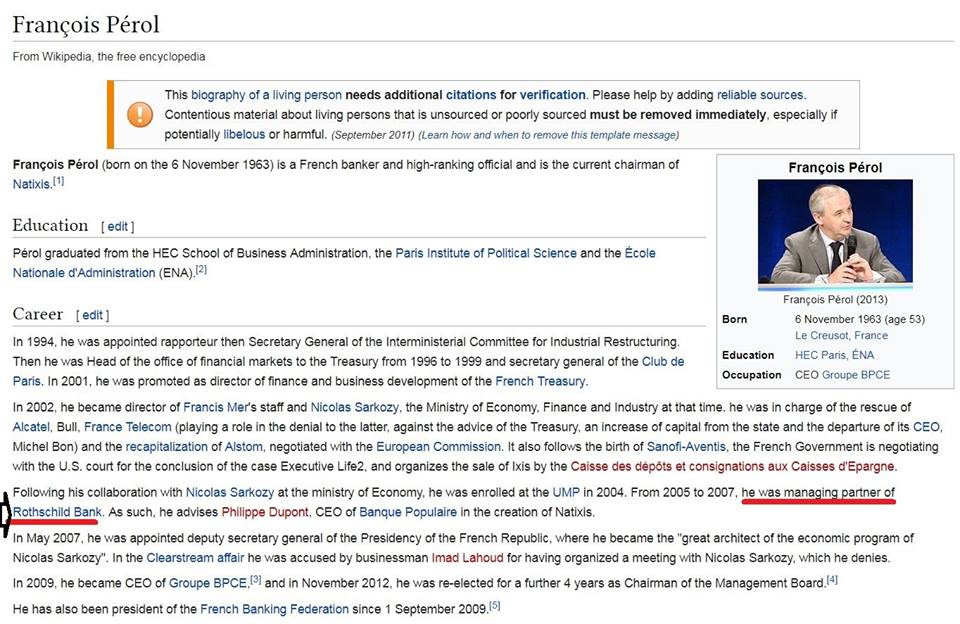Image resolution: width=960 pixels, height=624 pixels.
Task: Edit the Education section
Action: (118, 227)
